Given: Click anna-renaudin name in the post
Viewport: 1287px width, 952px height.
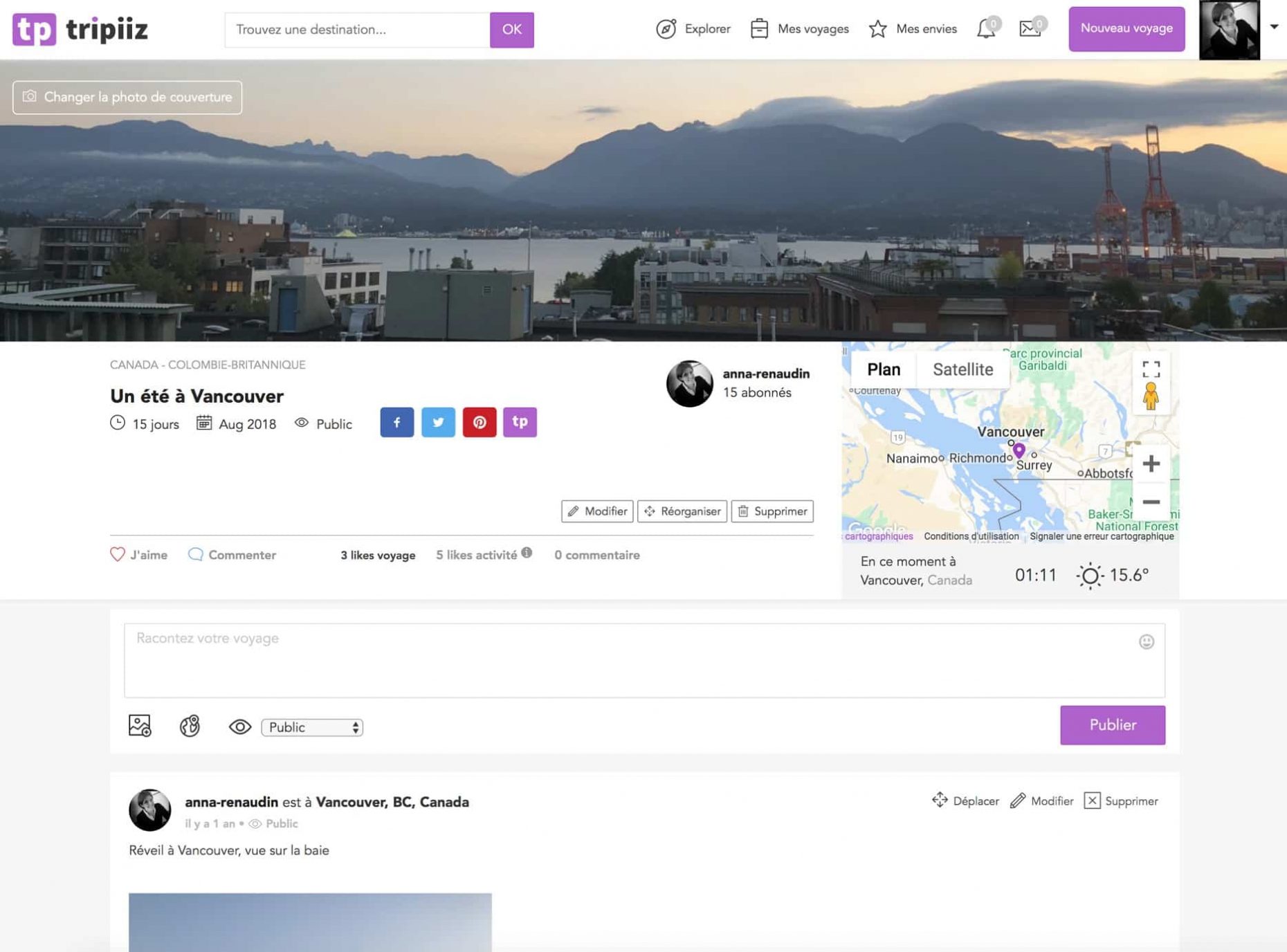Looking at the screenshot, I should click(x=231, y=802).
